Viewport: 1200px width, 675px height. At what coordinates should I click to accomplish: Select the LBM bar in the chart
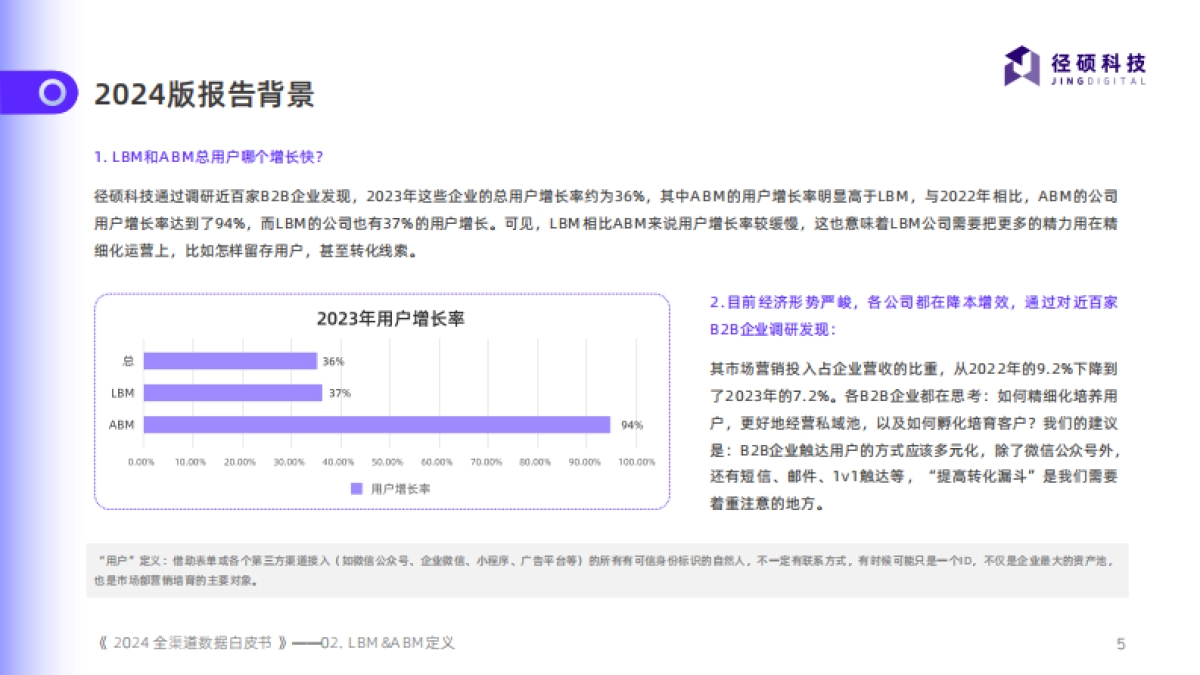pos(234,391)
